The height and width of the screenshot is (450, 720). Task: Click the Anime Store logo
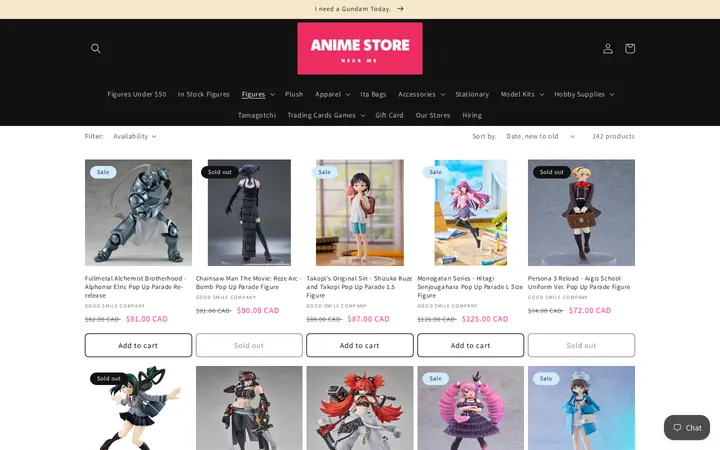pos(360,48)
